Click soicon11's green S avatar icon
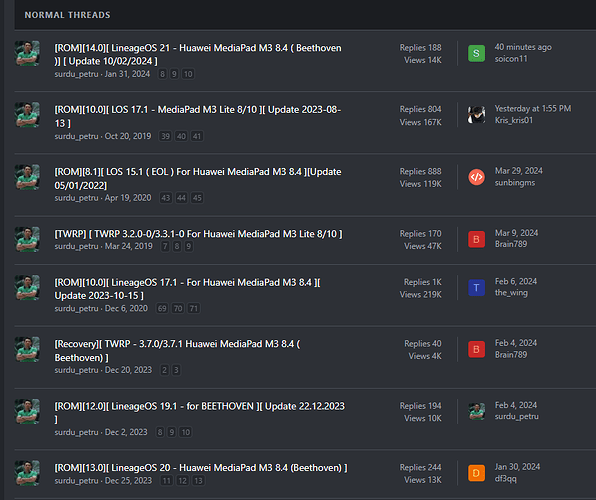This screenshot has height=500, width=596. (476, 53)
